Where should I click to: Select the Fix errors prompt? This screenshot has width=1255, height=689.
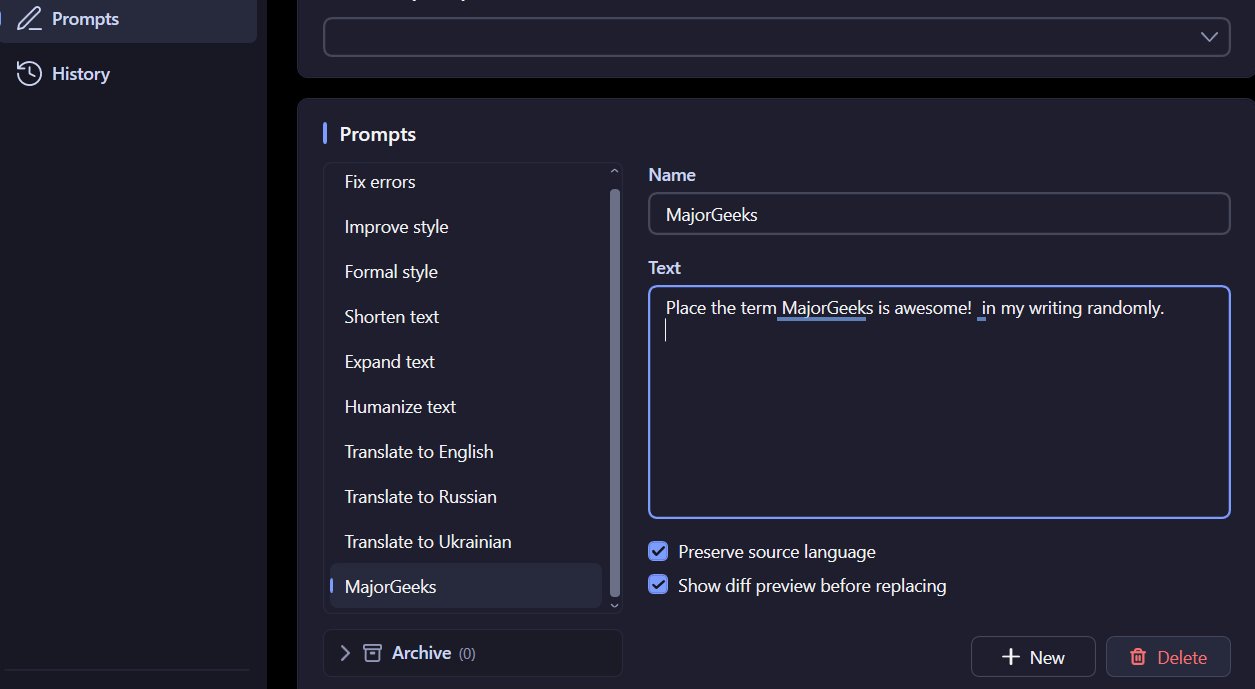(x=466, y=182)
